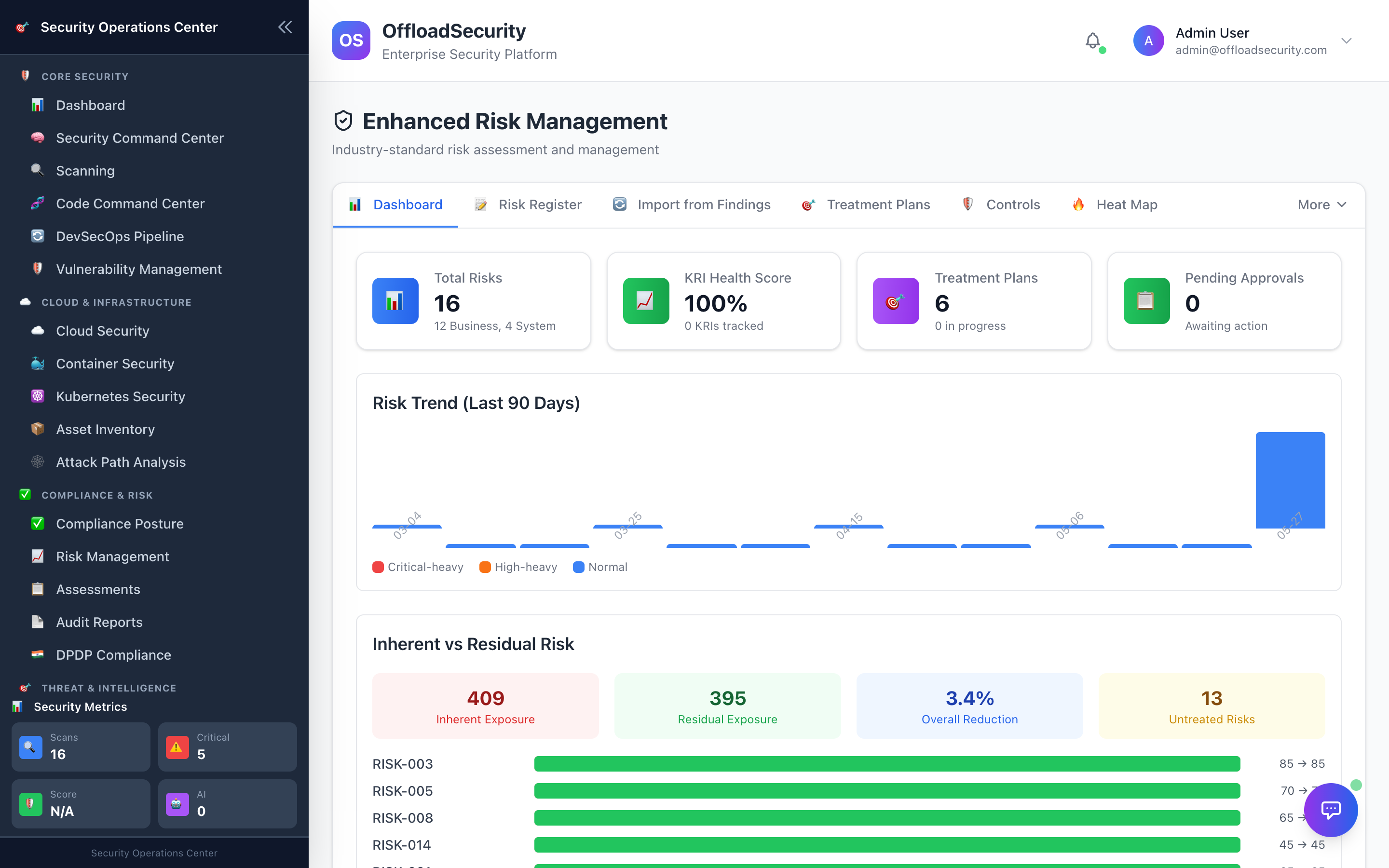Screen dimensions: 1389x868
Task: Collapse the Compliance & Risk section
Action: point(97,495)
